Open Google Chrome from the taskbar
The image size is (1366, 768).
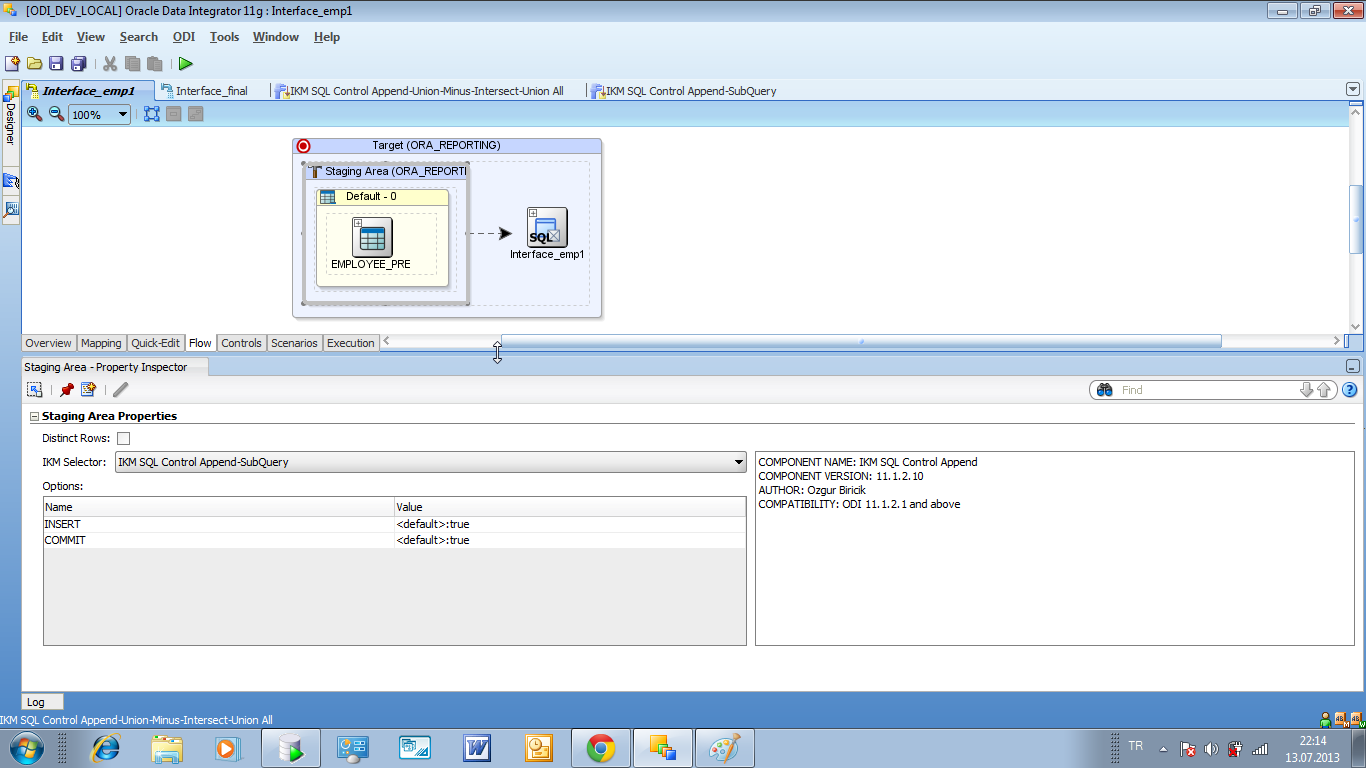pyautogui.click(x=601, y=748)
